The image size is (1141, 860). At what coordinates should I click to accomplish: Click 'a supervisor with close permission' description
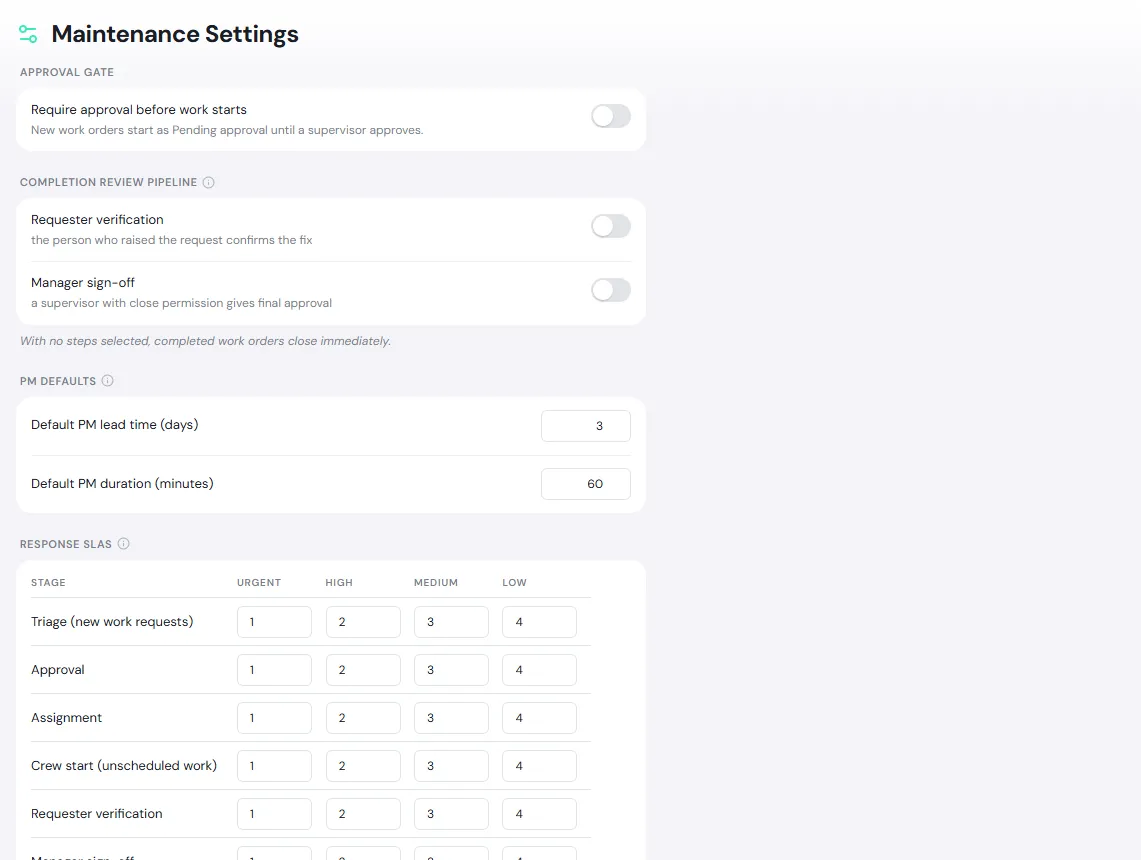(x=181, y=303)
